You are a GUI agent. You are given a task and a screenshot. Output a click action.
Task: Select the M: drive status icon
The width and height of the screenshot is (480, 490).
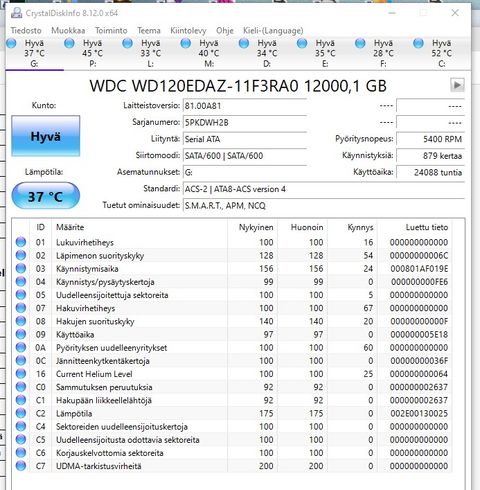tap(186, 43)
